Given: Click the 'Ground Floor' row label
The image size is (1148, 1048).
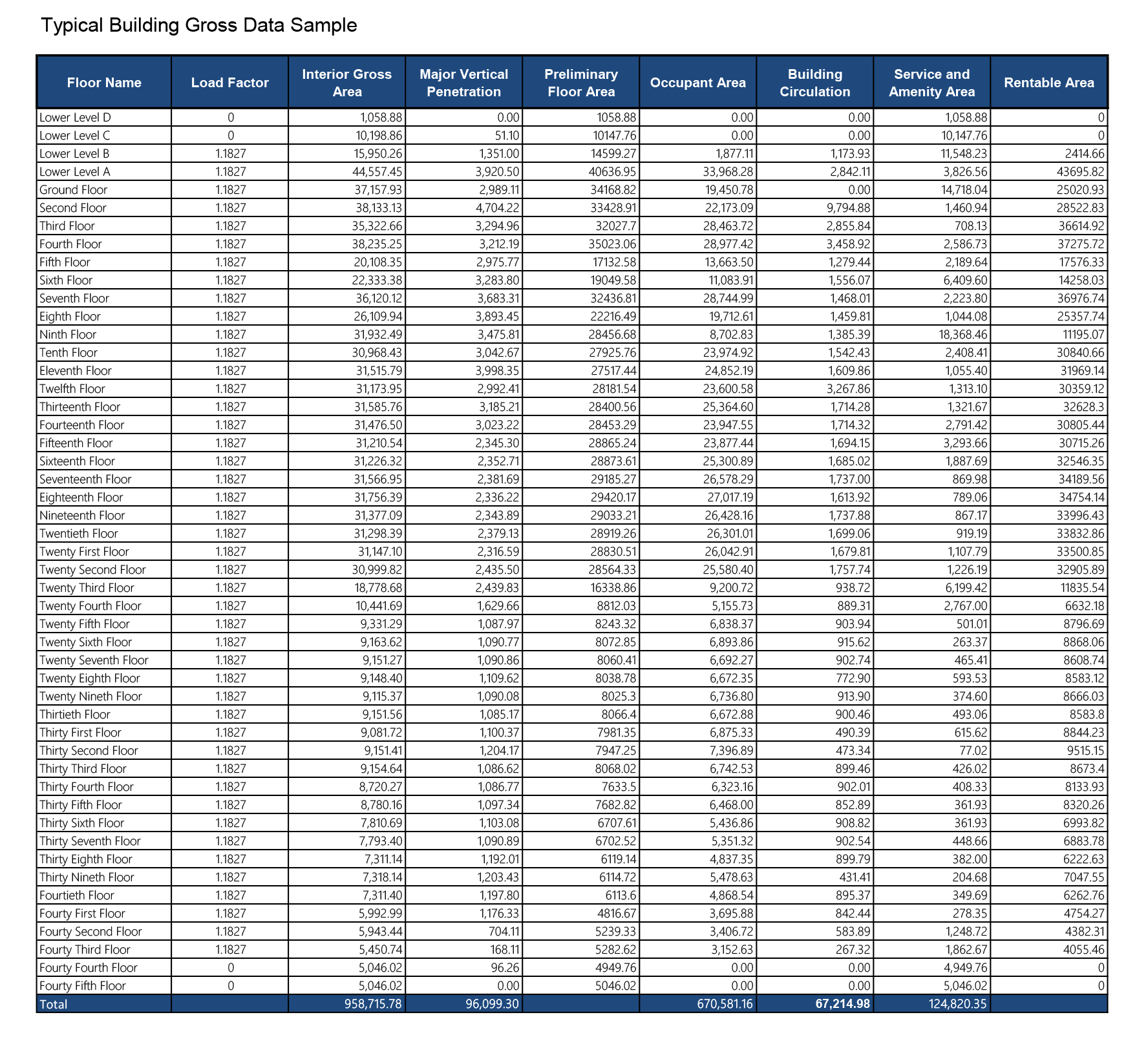Looking at the screenshot, I should 74,190.
